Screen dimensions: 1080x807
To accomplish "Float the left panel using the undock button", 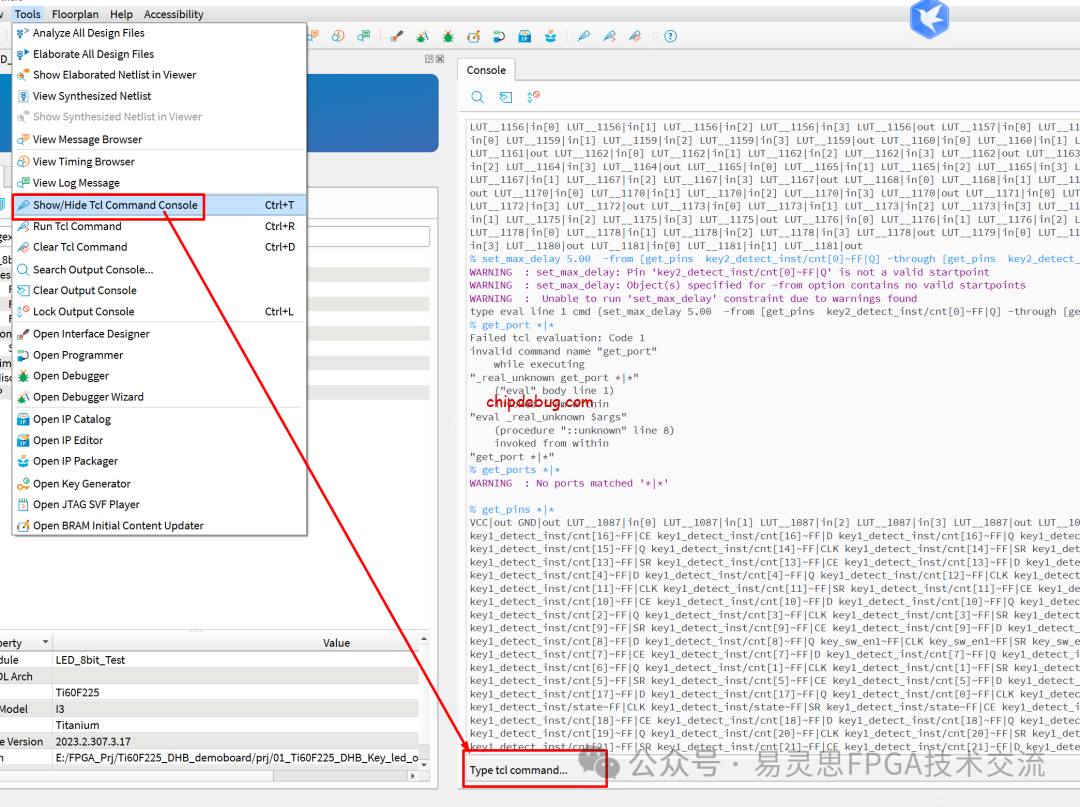I will [429, 59].
